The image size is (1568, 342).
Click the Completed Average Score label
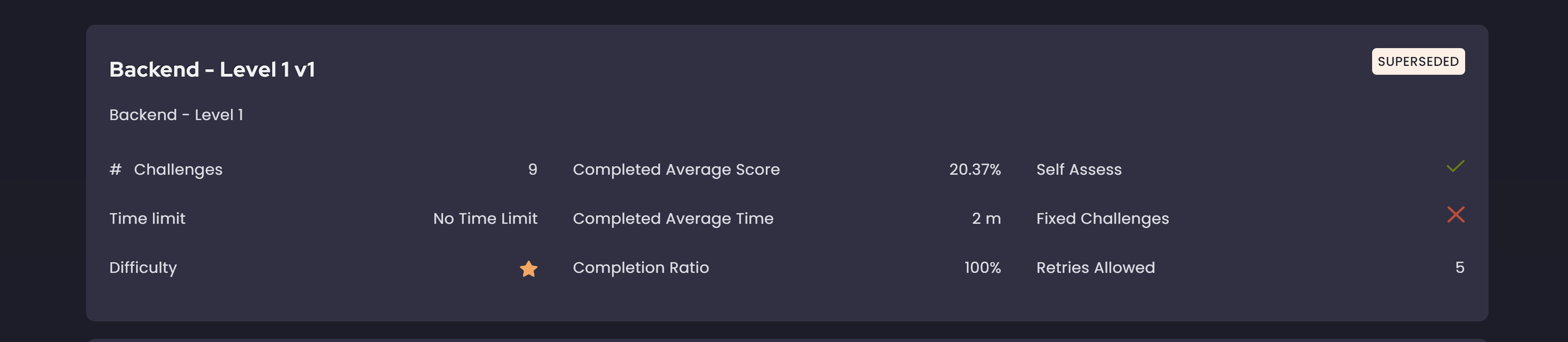(676, 170)
